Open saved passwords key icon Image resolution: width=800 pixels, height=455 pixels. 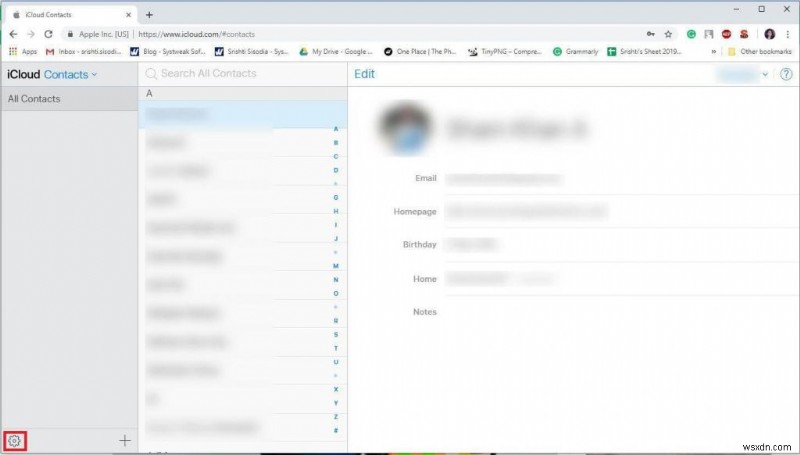coord(651,34)
